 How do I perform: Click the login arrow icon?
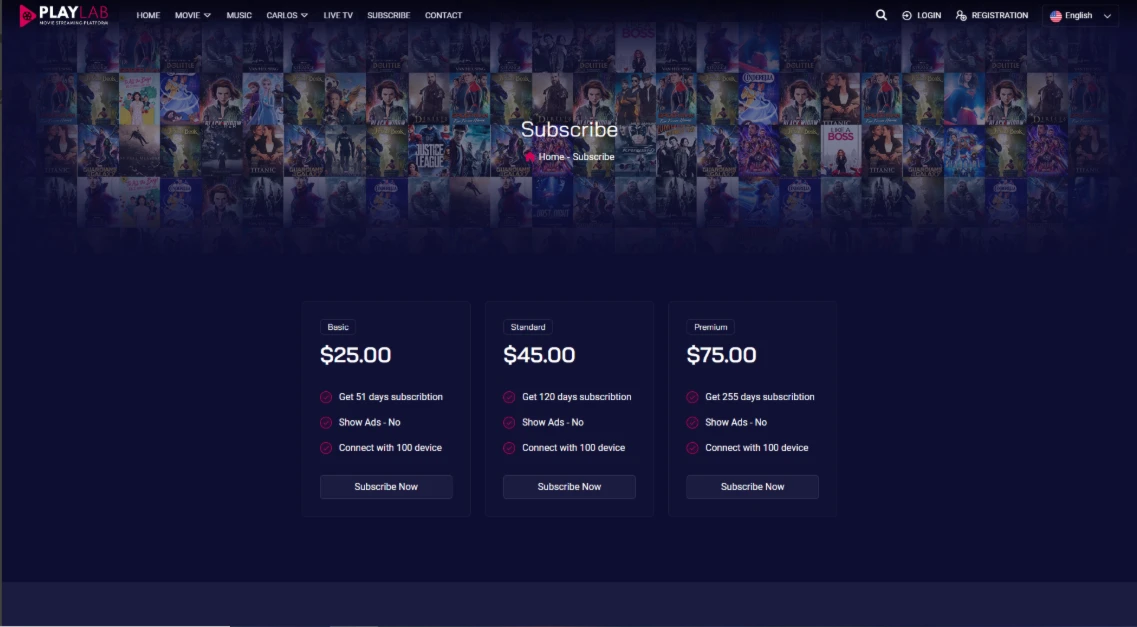906,15
